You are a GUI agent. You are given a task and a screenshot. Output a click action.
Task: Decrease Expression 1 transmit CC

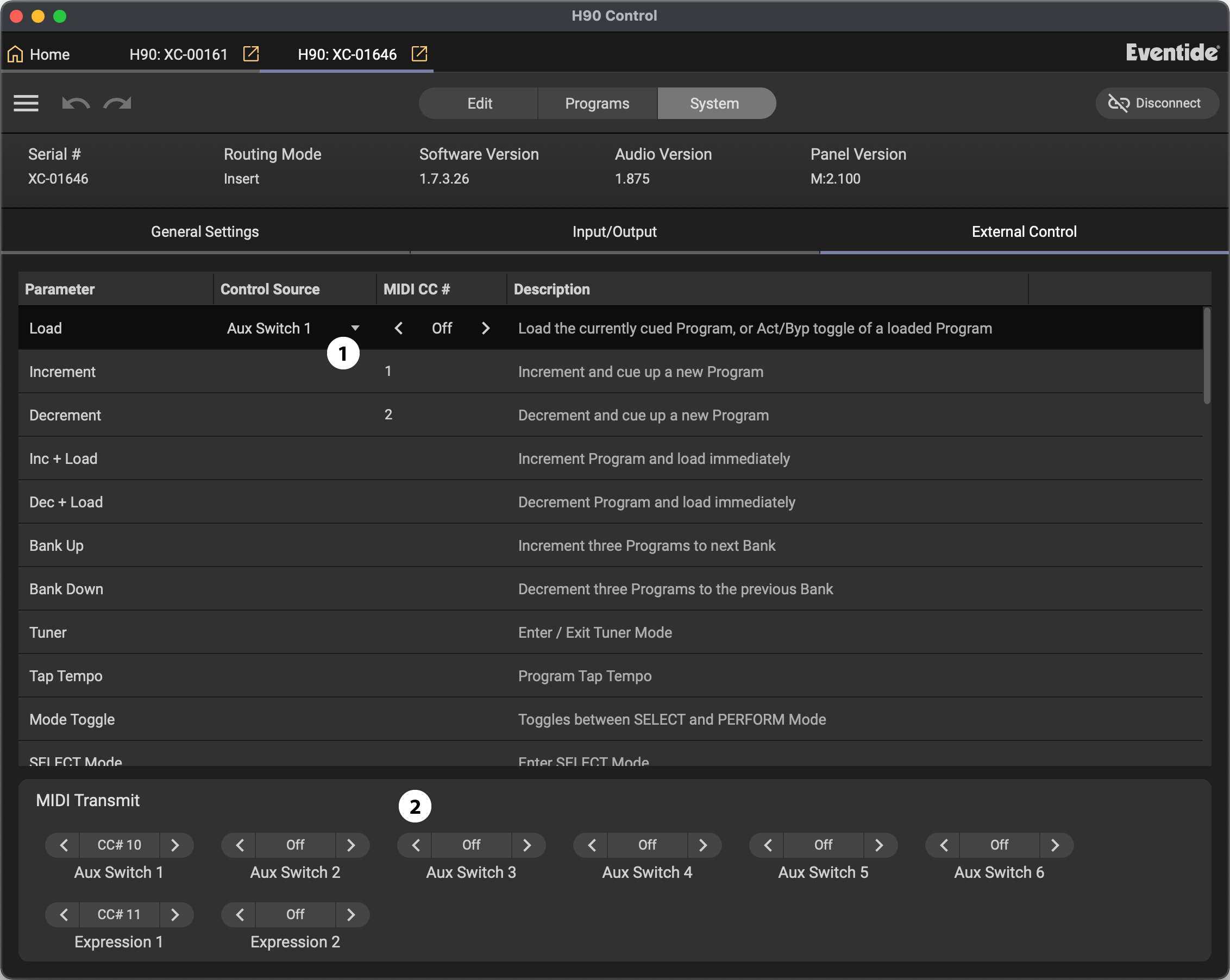pyautogui.click(x=64, y=914)
